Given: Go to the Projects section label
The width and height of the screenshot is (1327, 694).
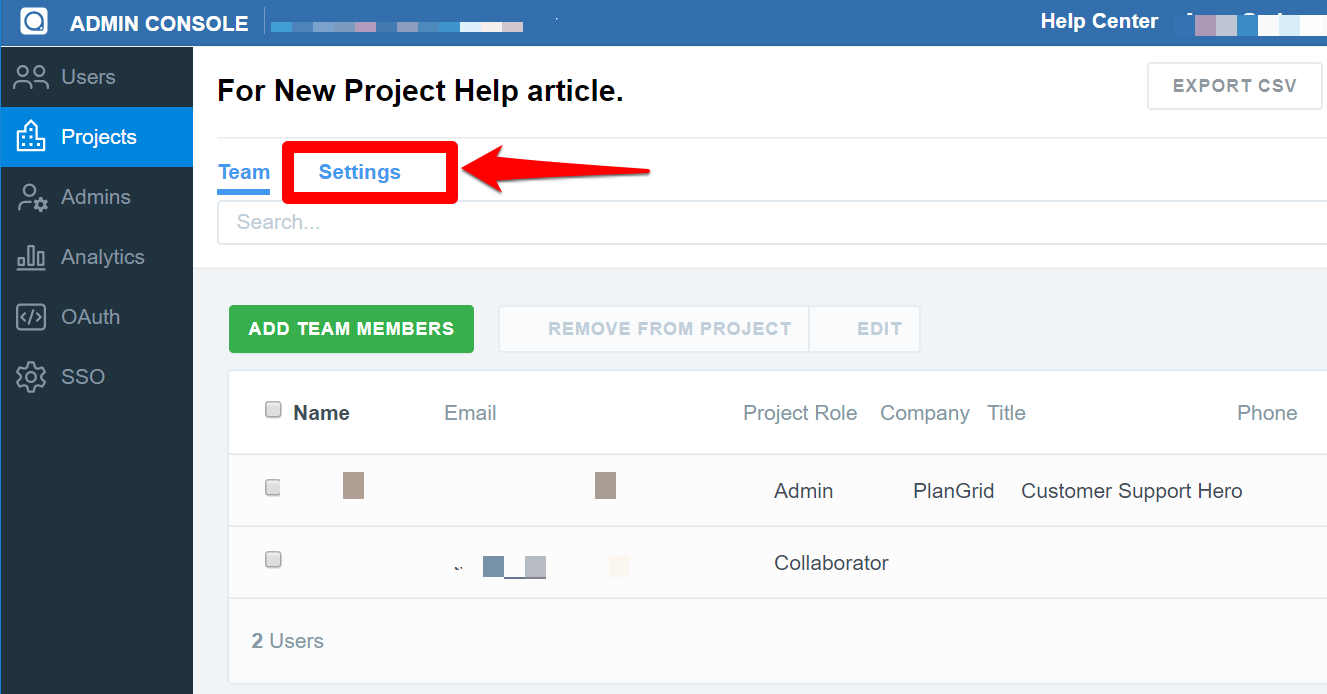Looking at the screenshot, I should point(99,137).
